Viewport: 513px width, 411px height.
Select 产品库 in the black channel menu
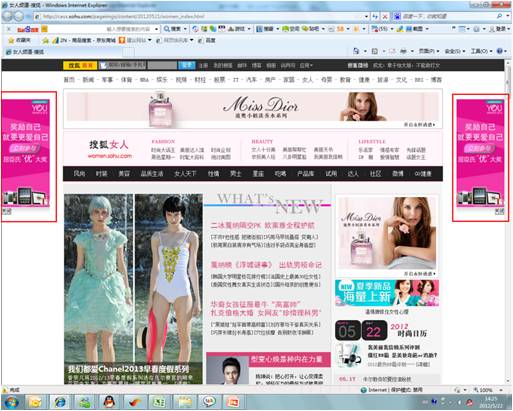306,174
